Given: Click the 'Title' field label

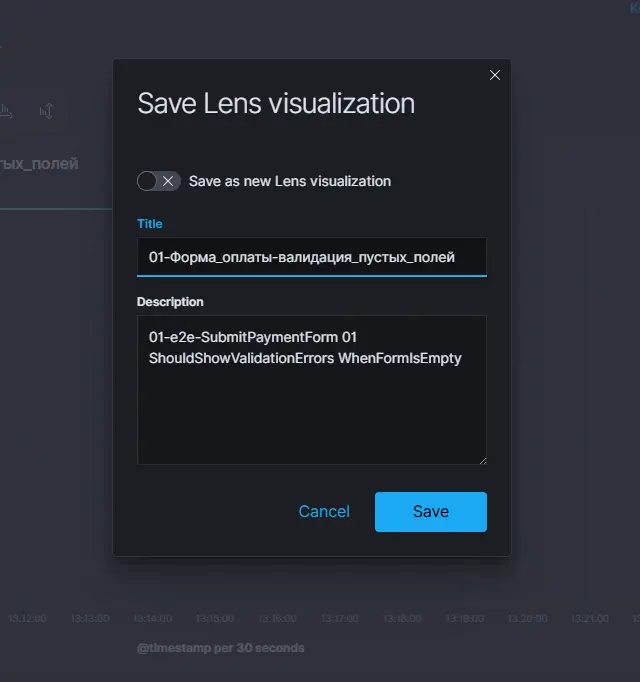Looking at the screenshot, I should coord(150,224).
